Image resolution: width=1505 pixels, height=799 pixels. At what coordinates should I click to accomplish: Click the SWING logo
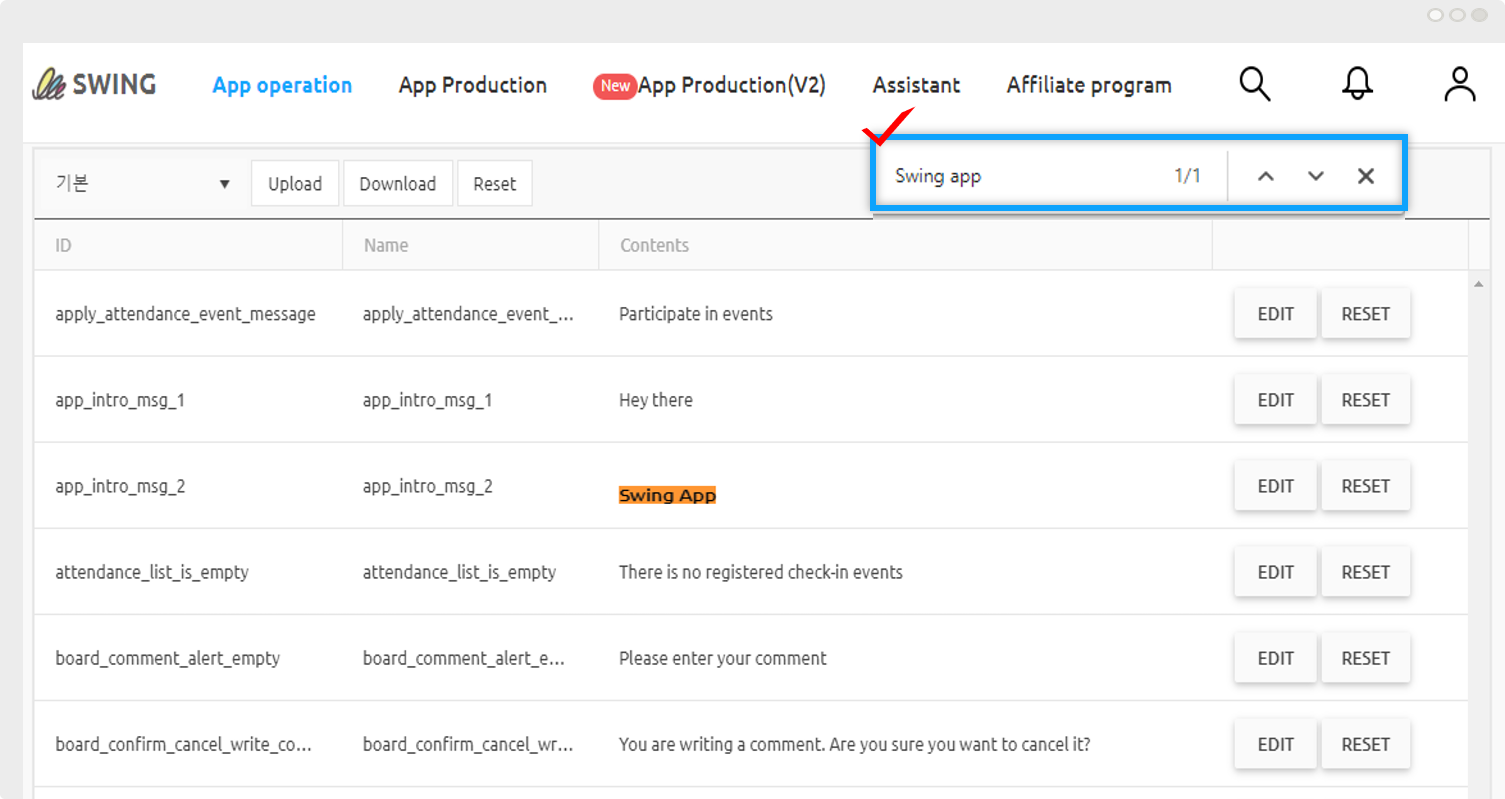click(95, 85)
